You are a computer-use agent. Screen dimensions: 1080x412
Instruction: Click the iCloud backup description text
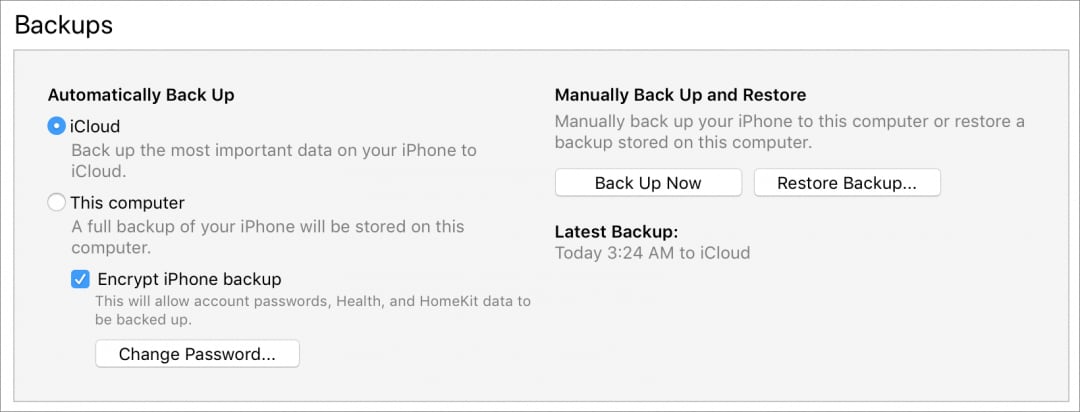(x=273, y=160)
